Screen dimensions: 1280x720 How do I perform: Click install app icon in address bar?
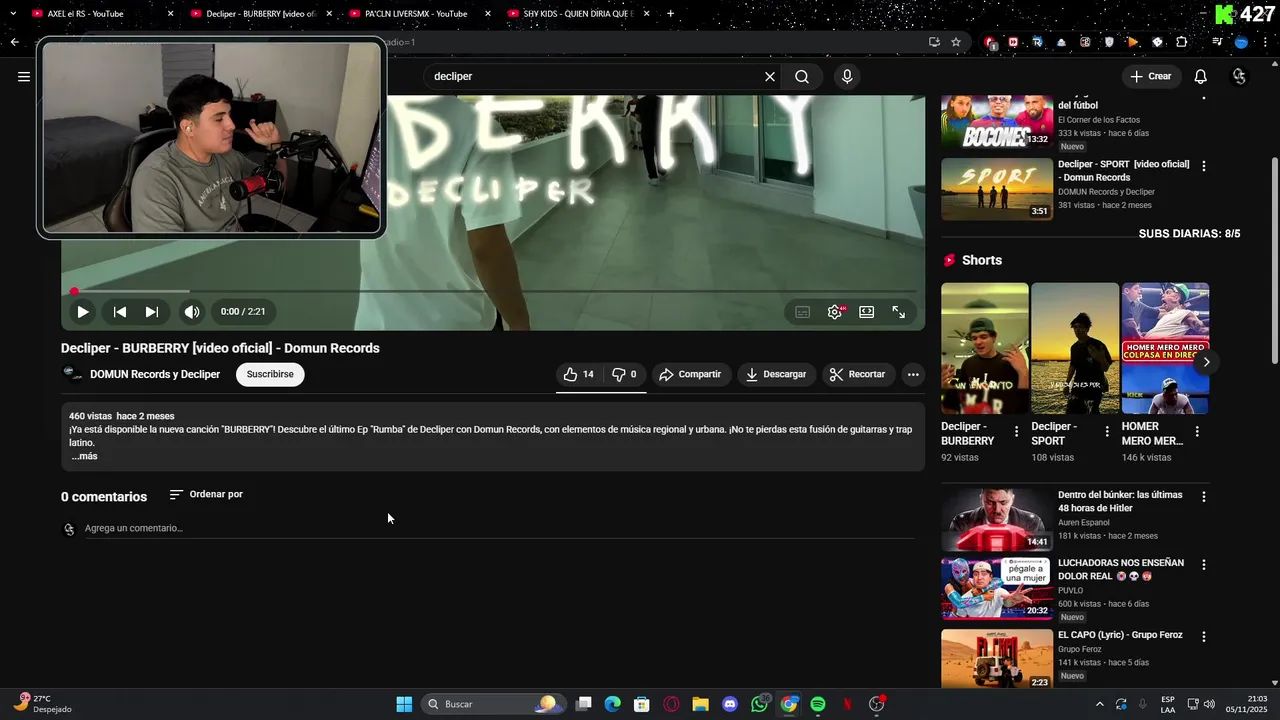pos(934,42)
